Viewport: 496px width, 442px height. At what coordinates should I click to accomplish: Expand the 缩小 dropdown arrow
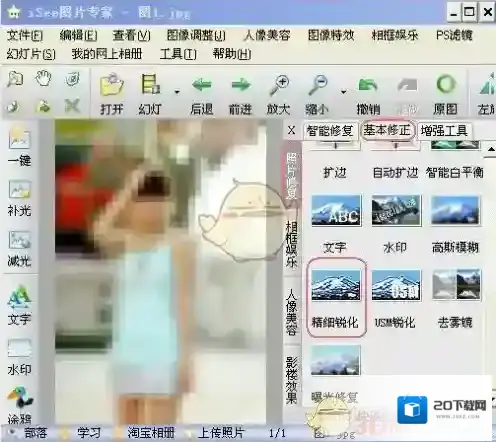click(343, 92)
